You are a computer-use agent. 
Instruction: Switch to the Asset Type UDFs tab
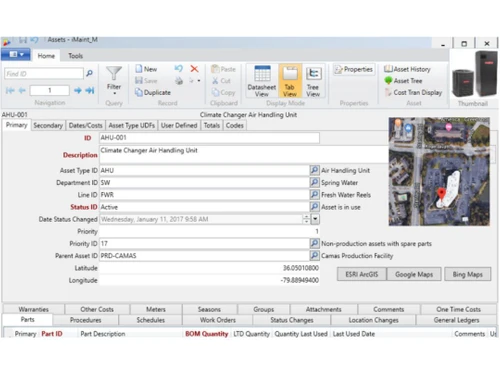[x=132, y=125]
